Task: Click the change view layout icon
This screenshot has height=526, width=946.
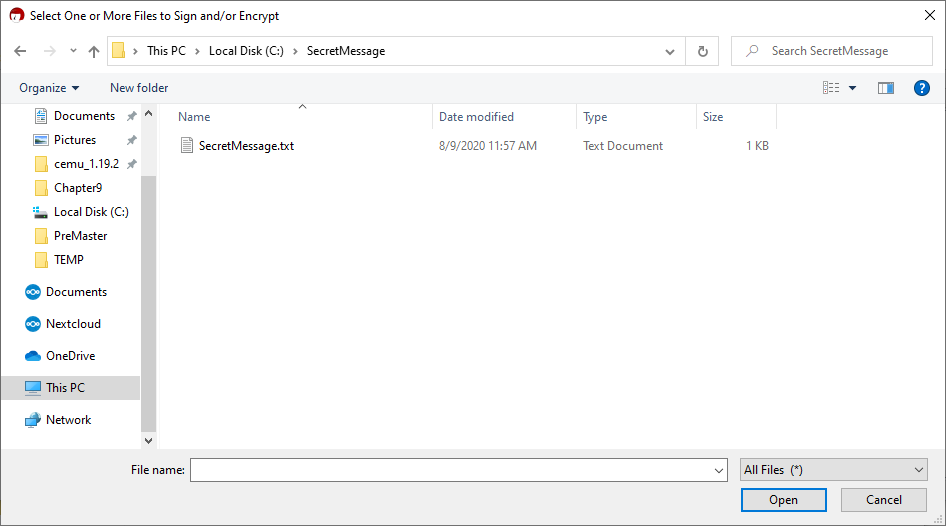Action: click(831, 88)
